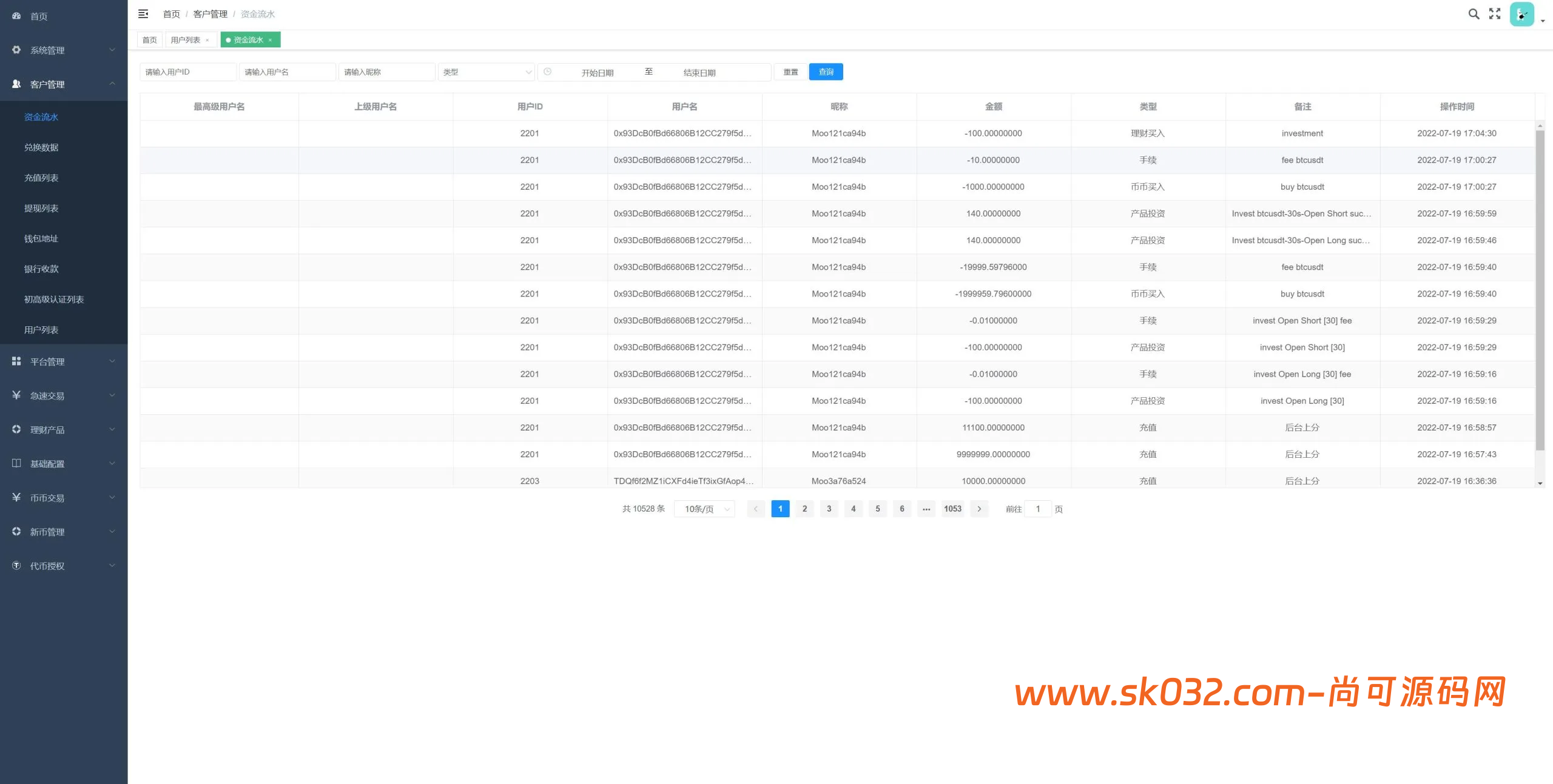Click the user avatar in header
1553x784 pixels.
pos(1521,15)
